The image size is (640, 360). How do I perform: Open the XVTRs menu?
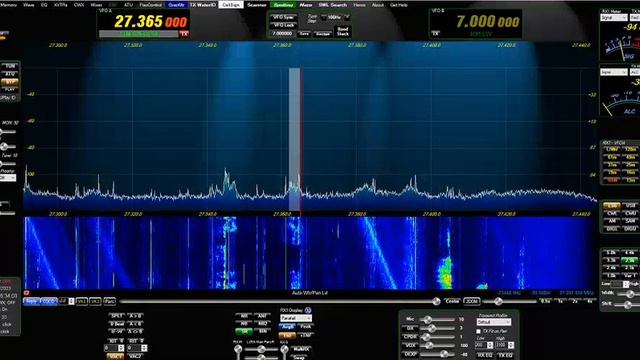61,5
